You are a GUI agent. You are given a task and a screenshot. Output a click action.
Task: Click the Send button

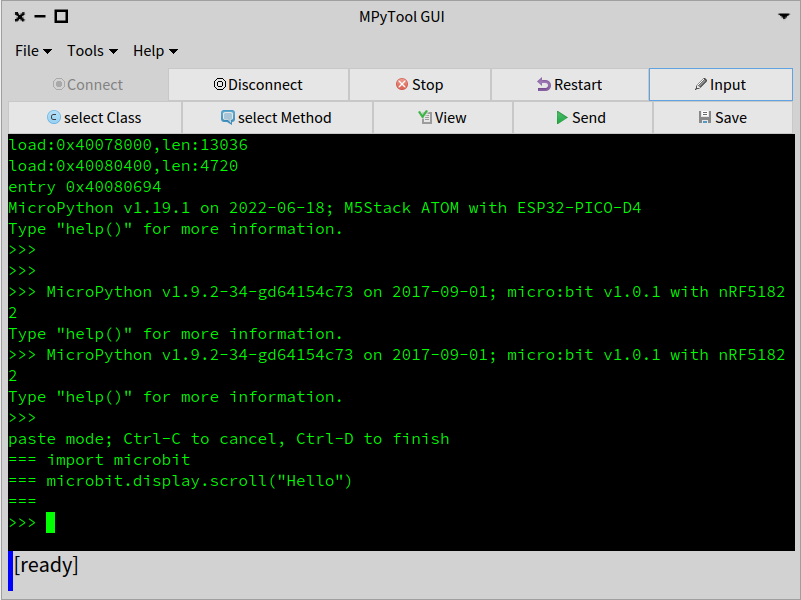[582, 118]
